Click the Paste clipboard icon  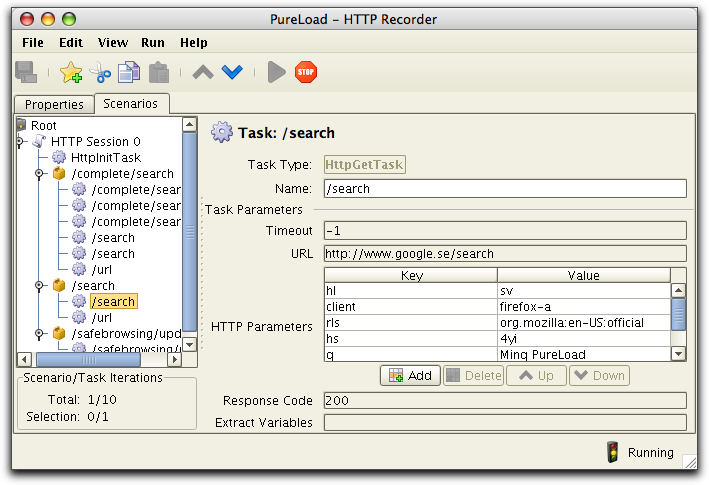click(x=159, y=72)
